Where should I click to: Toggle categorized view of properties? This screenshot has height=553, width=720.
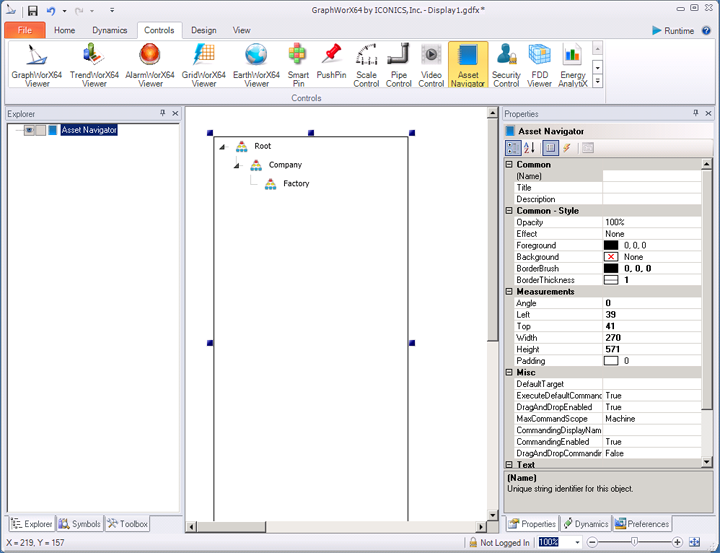point(513,148)
